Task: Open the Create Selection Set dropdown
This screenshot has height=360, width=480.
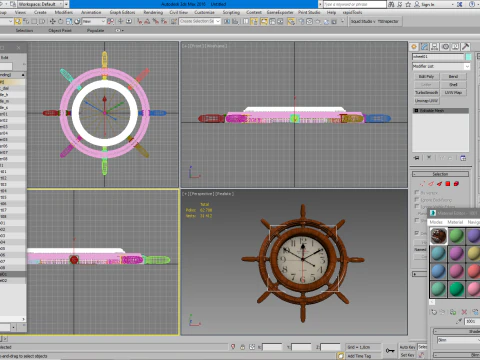Action: [x=200, y=21]
